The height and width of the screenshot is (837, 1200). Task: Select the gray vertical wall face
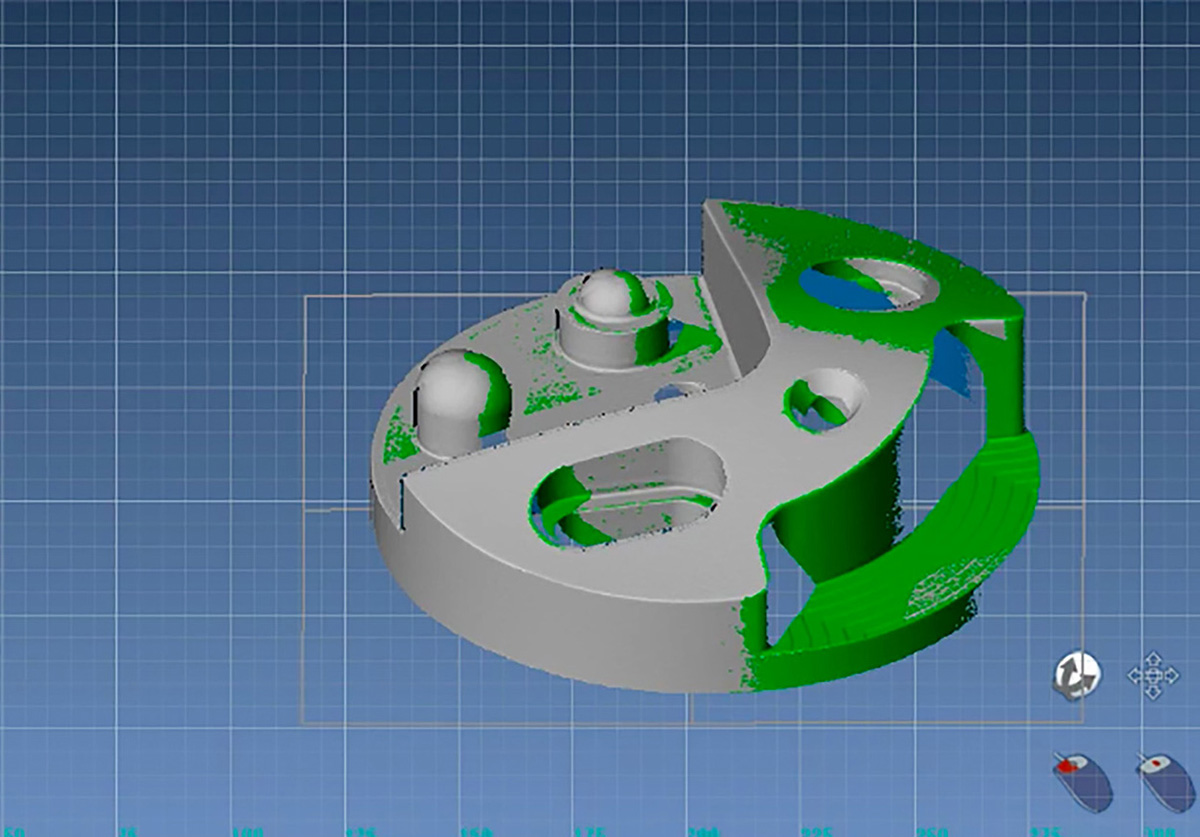[737, 290]
